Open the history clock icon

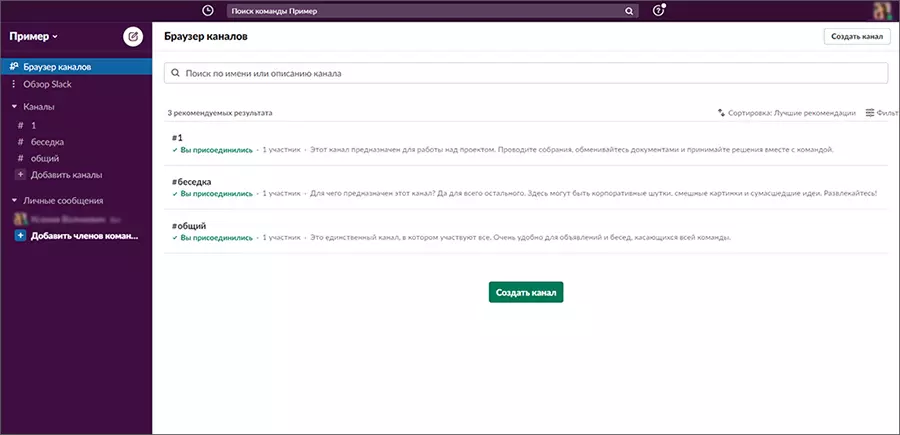207,11
